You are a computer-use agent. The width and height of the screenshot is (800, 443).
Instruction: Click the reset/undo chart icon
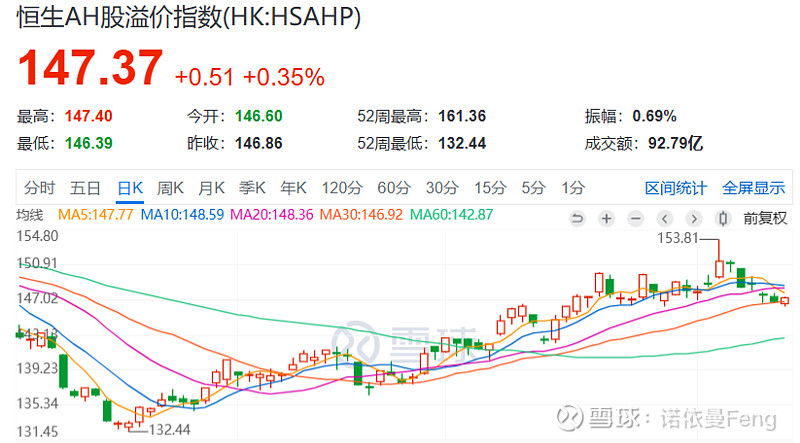(577, 219)
